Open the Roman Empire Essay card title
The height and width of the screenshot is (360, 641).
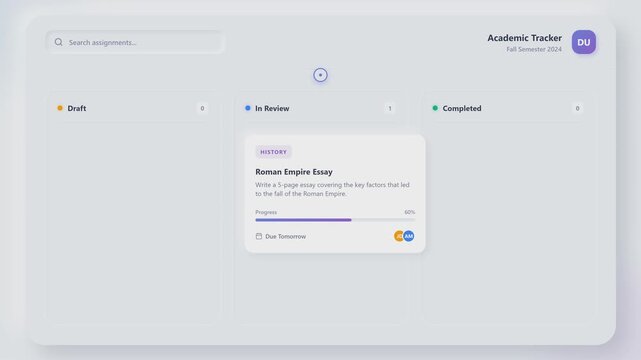click(x=294, y=172)
